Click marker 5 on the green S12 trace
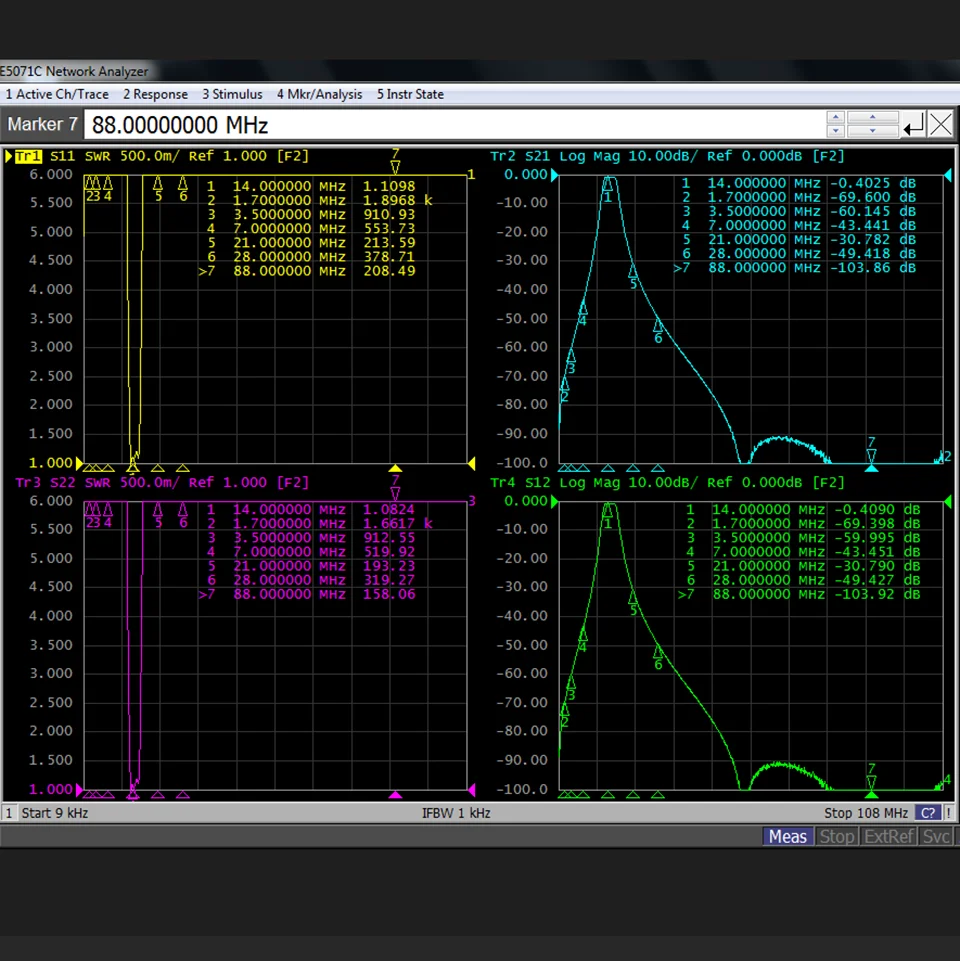This screenshot has height=961, width=960. click(633, 602)
